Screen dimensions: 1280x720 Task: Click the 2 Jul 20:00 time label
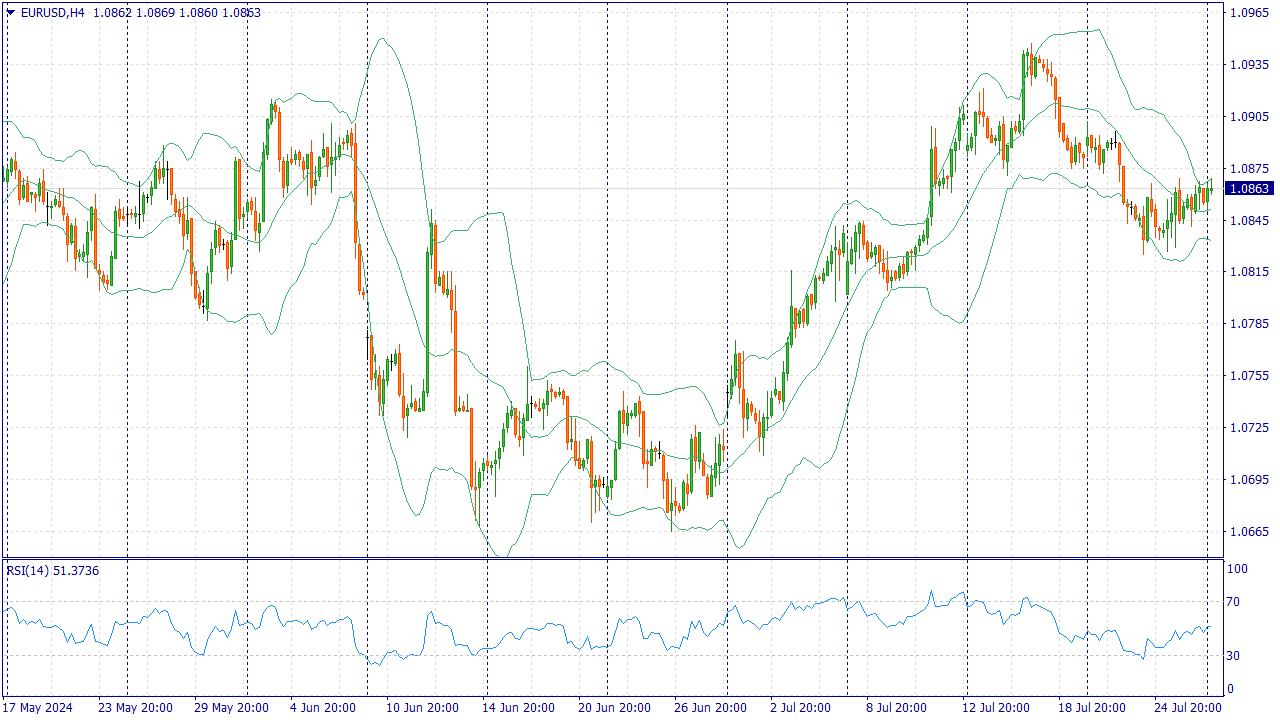(800, 708)
